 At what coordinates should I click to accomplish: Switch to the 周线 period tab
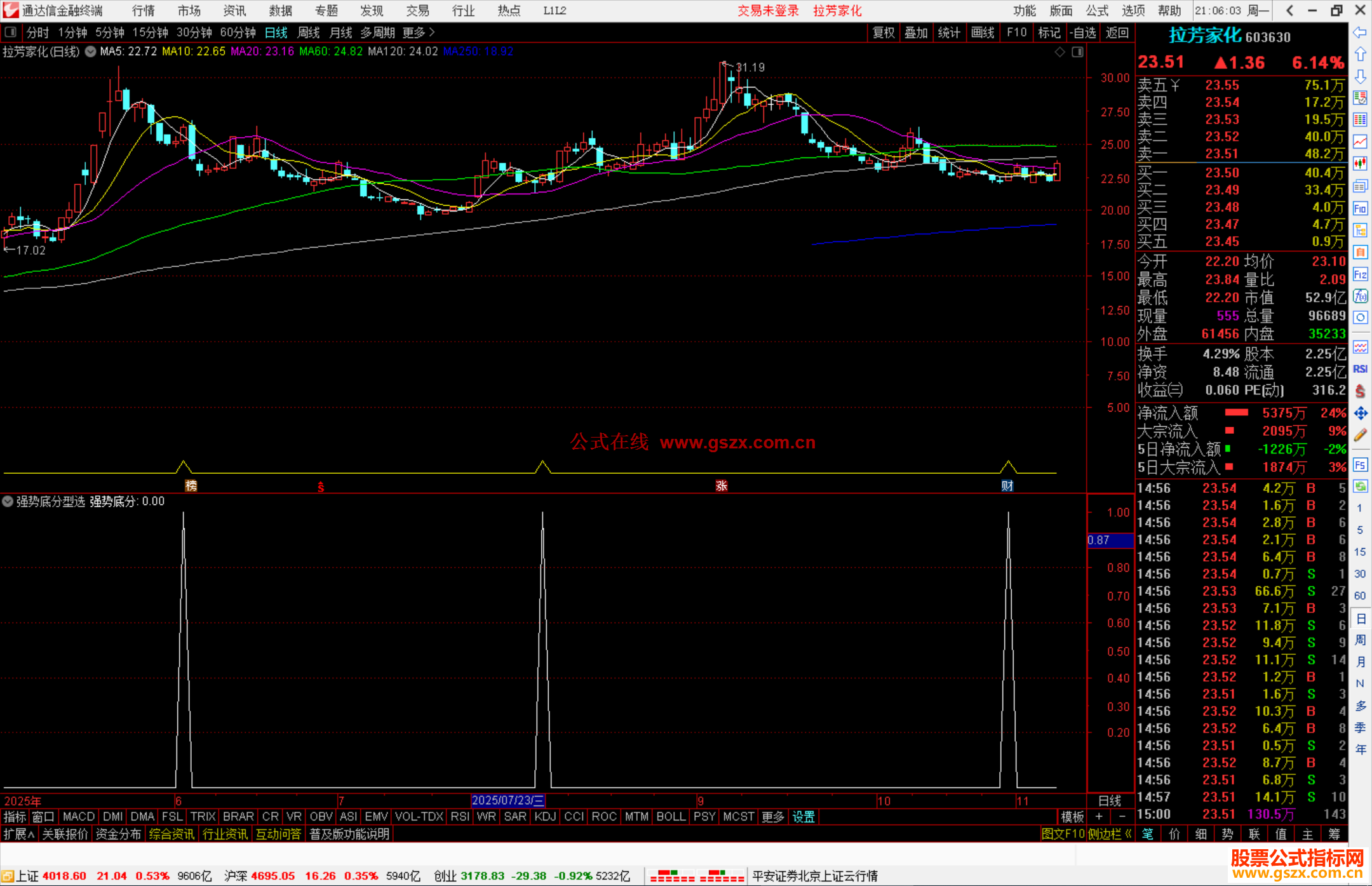pyautogui.click(x=308, y=32)
